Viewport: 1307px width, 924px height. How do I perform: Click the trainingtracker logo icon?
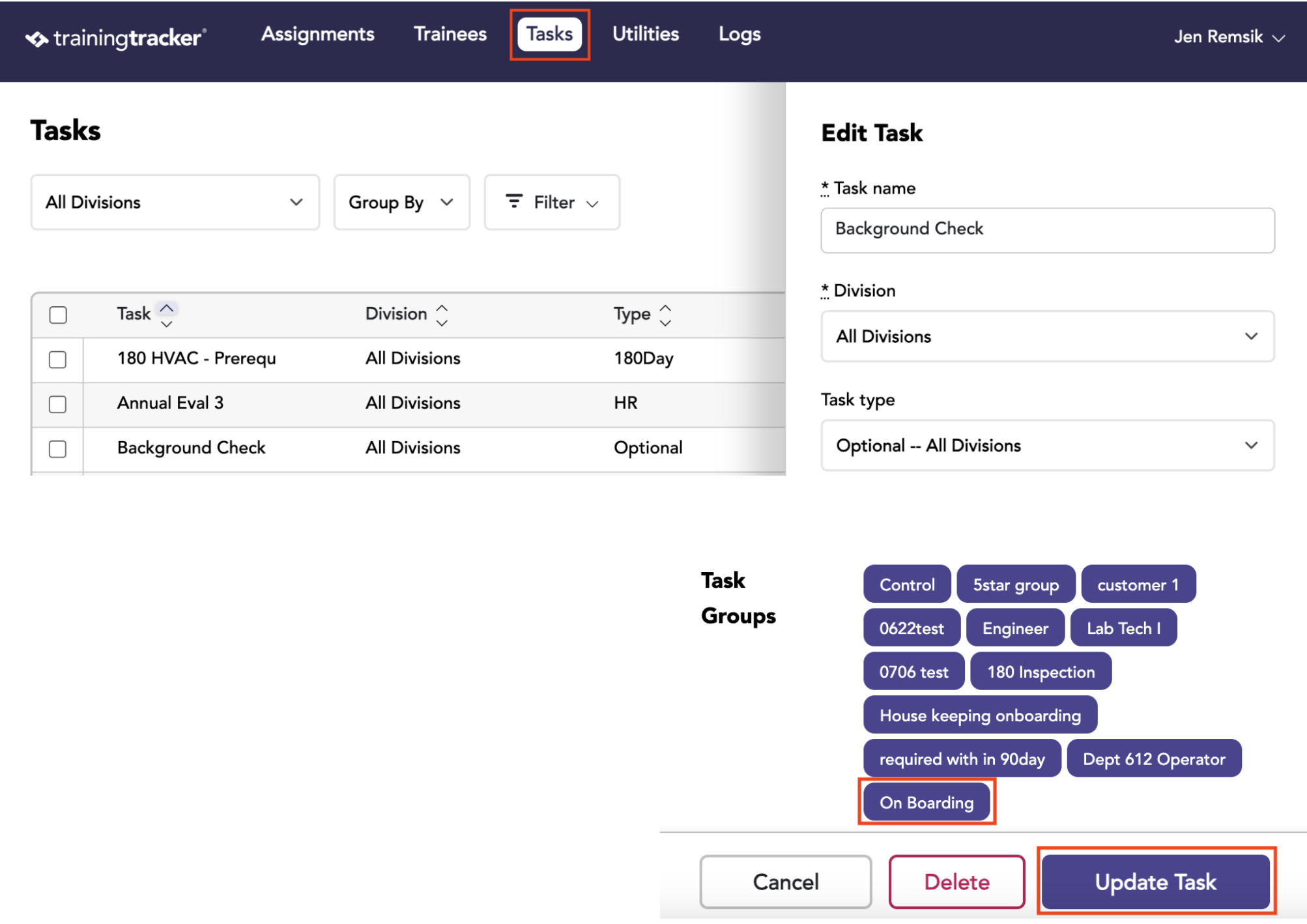pos(36,39)
